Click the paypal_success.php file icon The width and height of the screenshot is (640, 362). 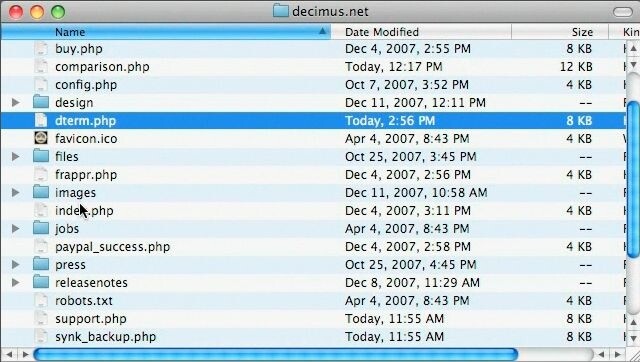pyautogui.click(x=41, y=246)
